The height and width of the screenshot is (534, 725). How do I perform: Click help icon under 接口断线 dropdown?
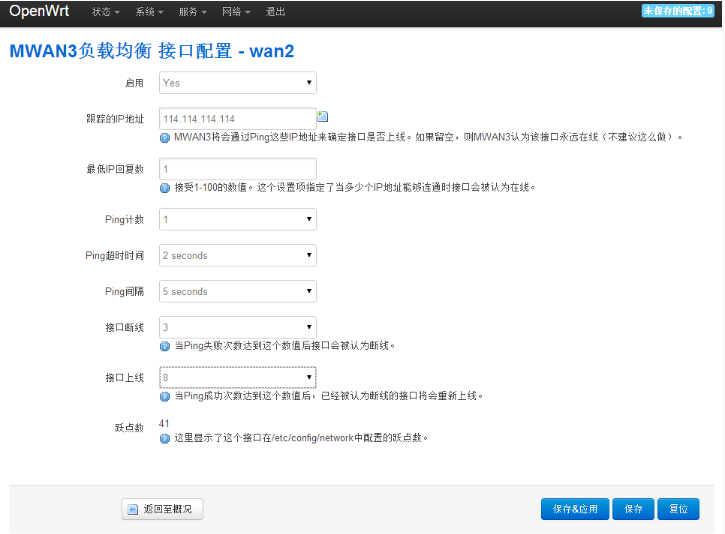click(165, 346)
